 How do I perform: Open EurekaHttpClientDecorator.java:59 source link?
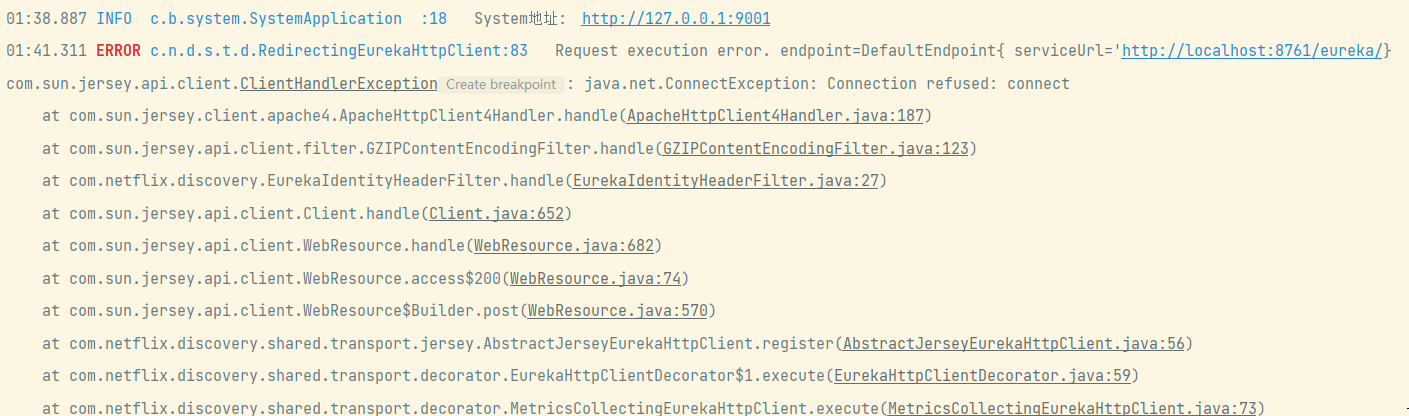(x=986, y=376)
